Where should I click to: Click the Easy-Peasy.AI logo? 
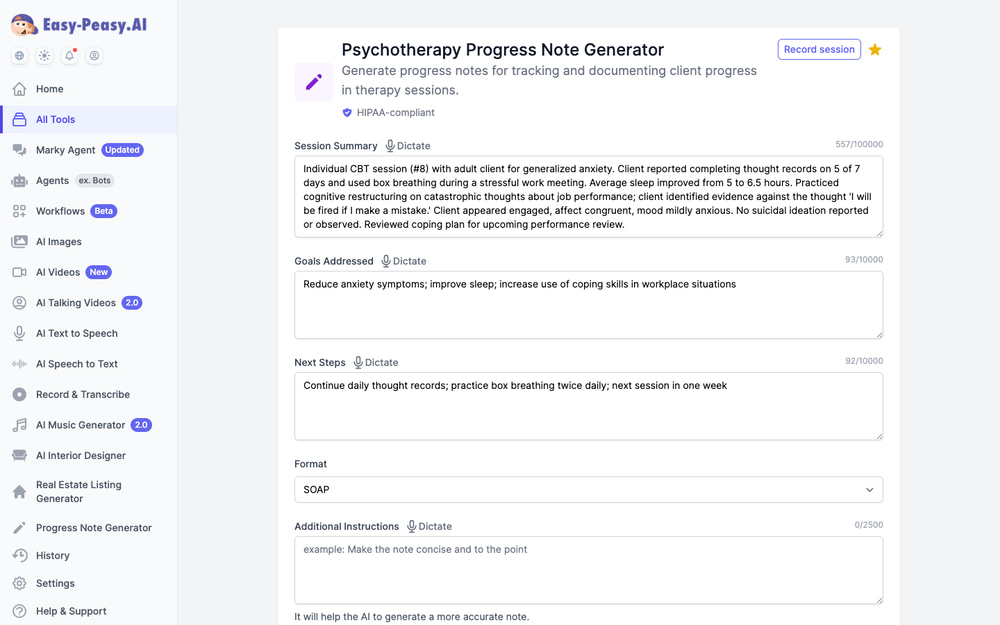tap(79, 25)
